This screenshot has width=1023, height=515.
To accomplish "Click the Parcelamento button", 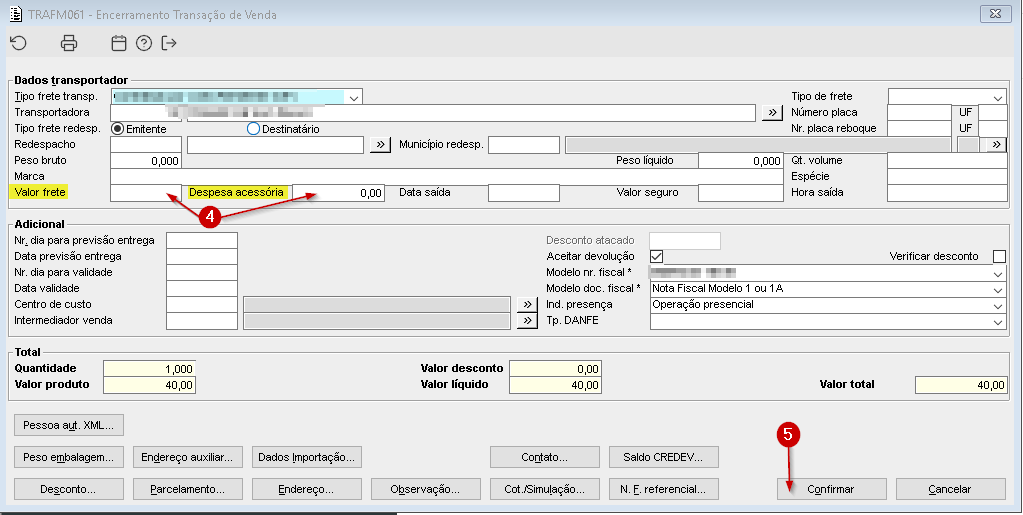I will (187, 489).
